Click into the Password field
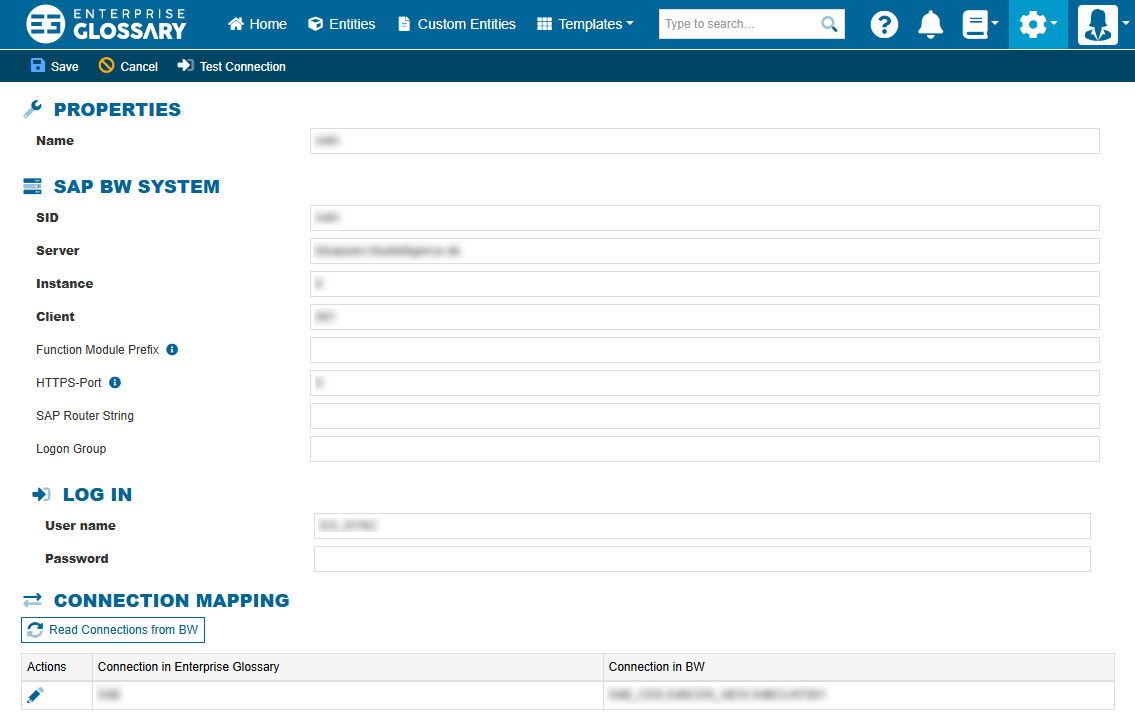 tap(702, 559)
